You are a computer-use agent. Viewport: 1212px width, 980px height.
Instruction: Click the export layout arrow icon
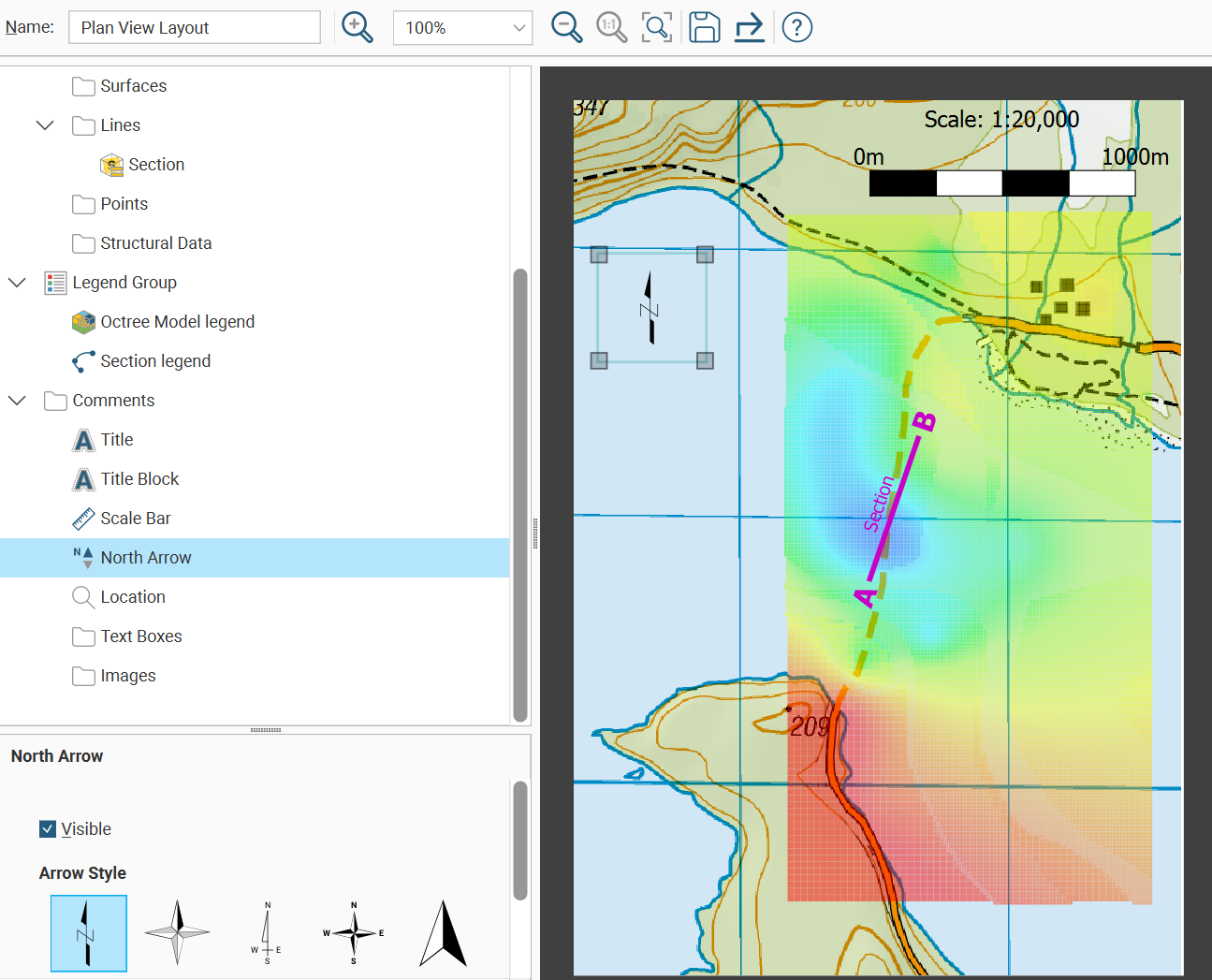coord(749,27)
